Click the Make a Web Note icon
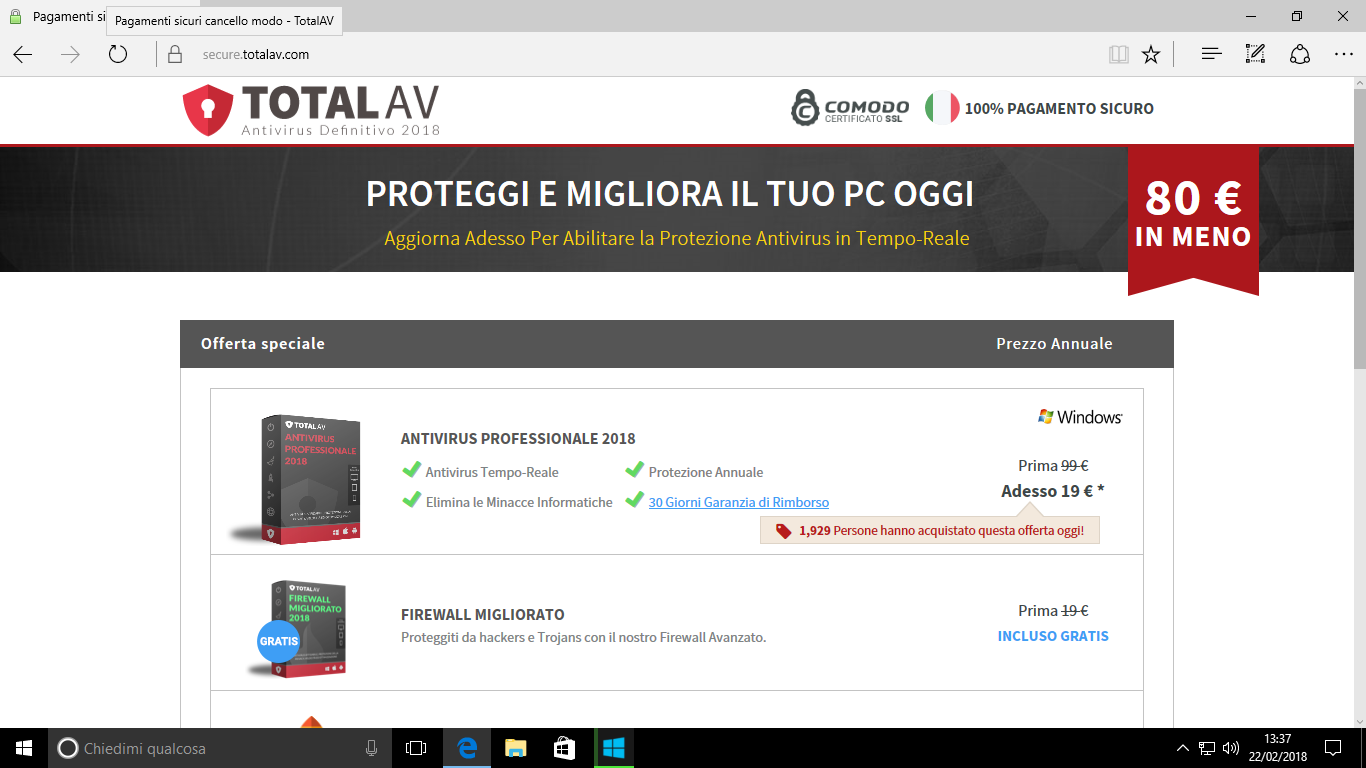Screen dimensions: 1366x768 tap(1254, 55)
